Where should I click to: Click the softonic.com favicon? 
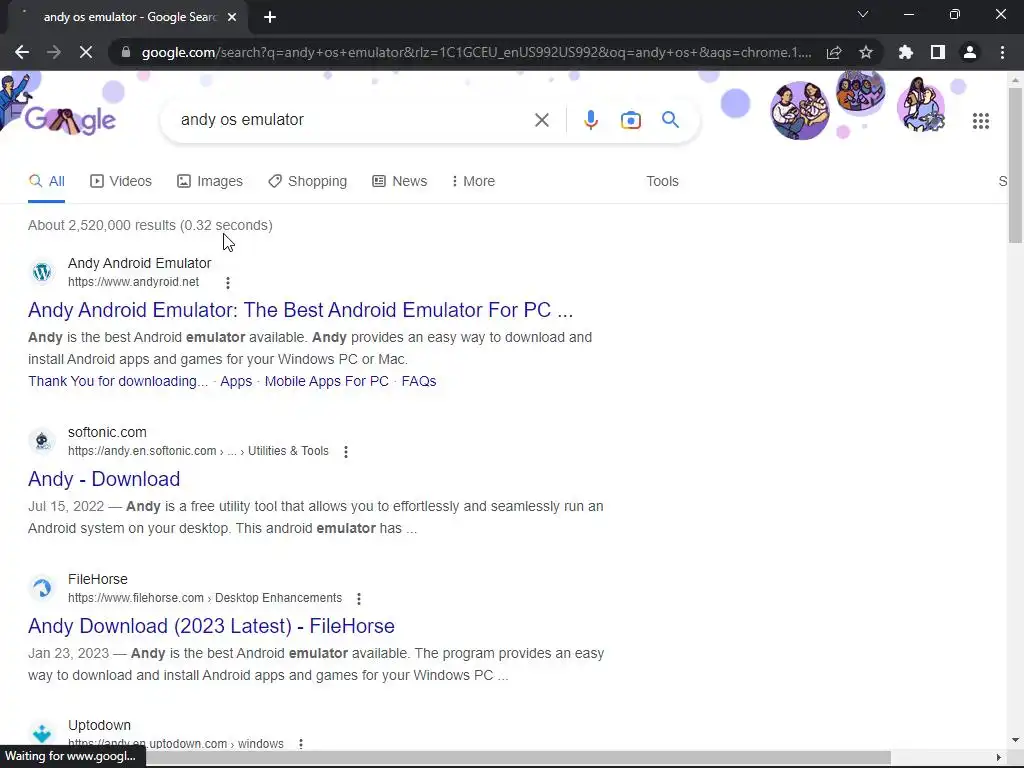point(42,441)
